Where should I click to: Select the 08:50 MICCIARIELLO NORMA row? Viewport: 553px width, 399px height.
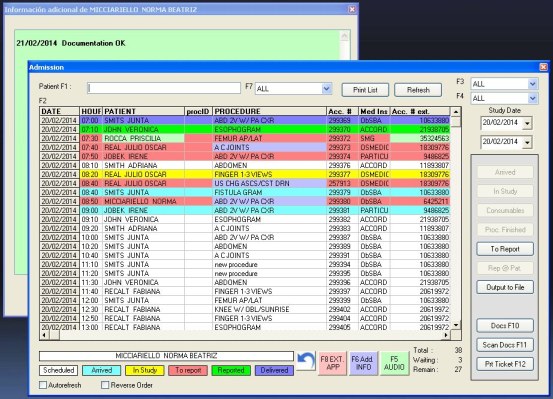[245, 201]
